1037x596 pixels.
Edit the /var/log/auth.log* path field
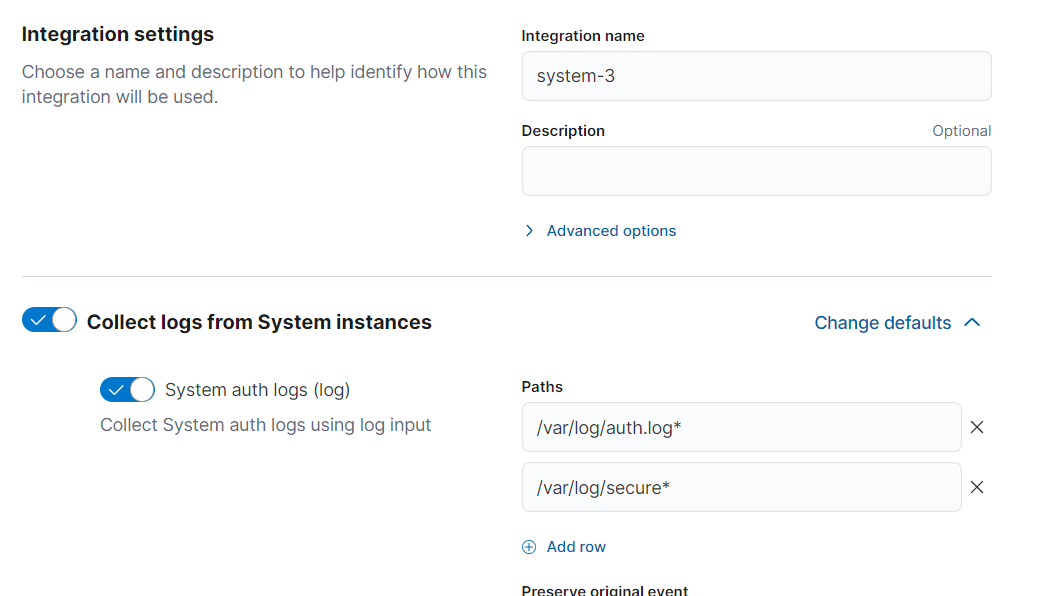741,427
